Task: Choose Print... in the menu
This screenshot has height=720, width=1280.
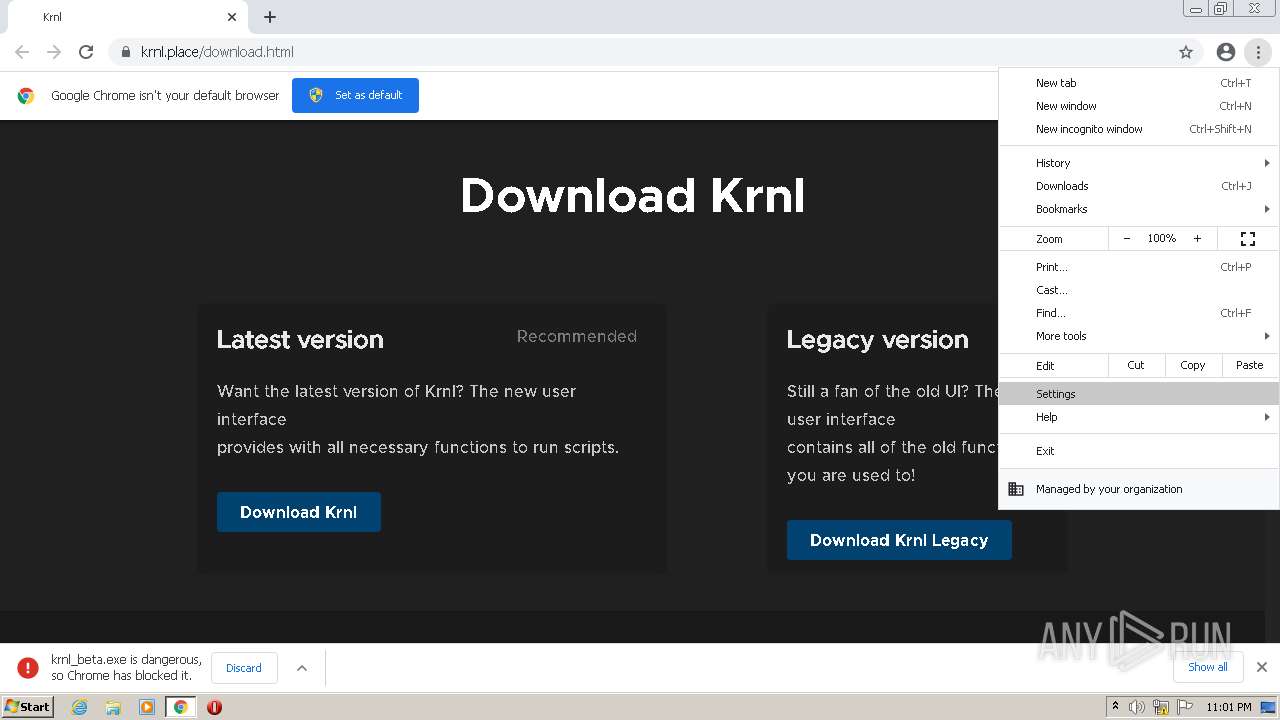Action: pyautogui.click(x=1139, y=267)
